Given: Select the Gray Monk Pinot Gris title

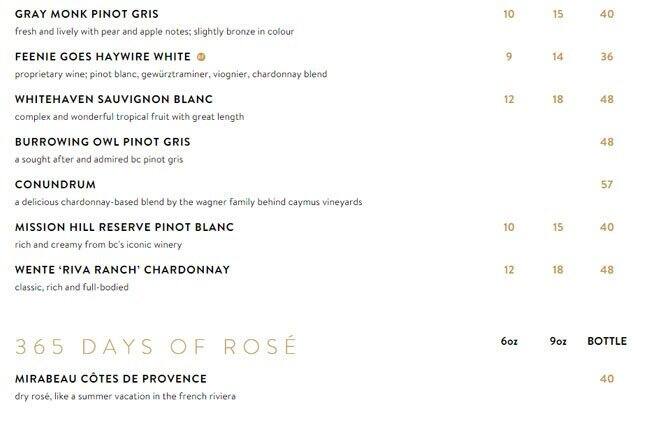Looking at the screenshot, I should [x=87, y=14].
